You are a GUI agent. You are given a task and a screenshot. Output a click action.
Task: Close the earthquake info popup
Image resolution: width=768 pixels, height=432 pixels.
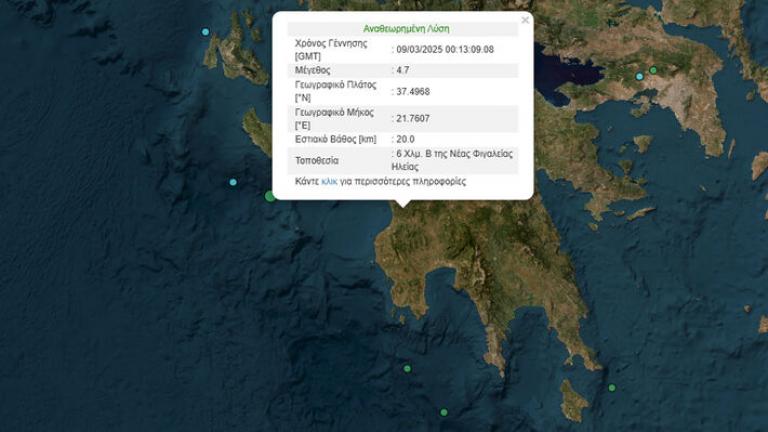tap(525, 20)
